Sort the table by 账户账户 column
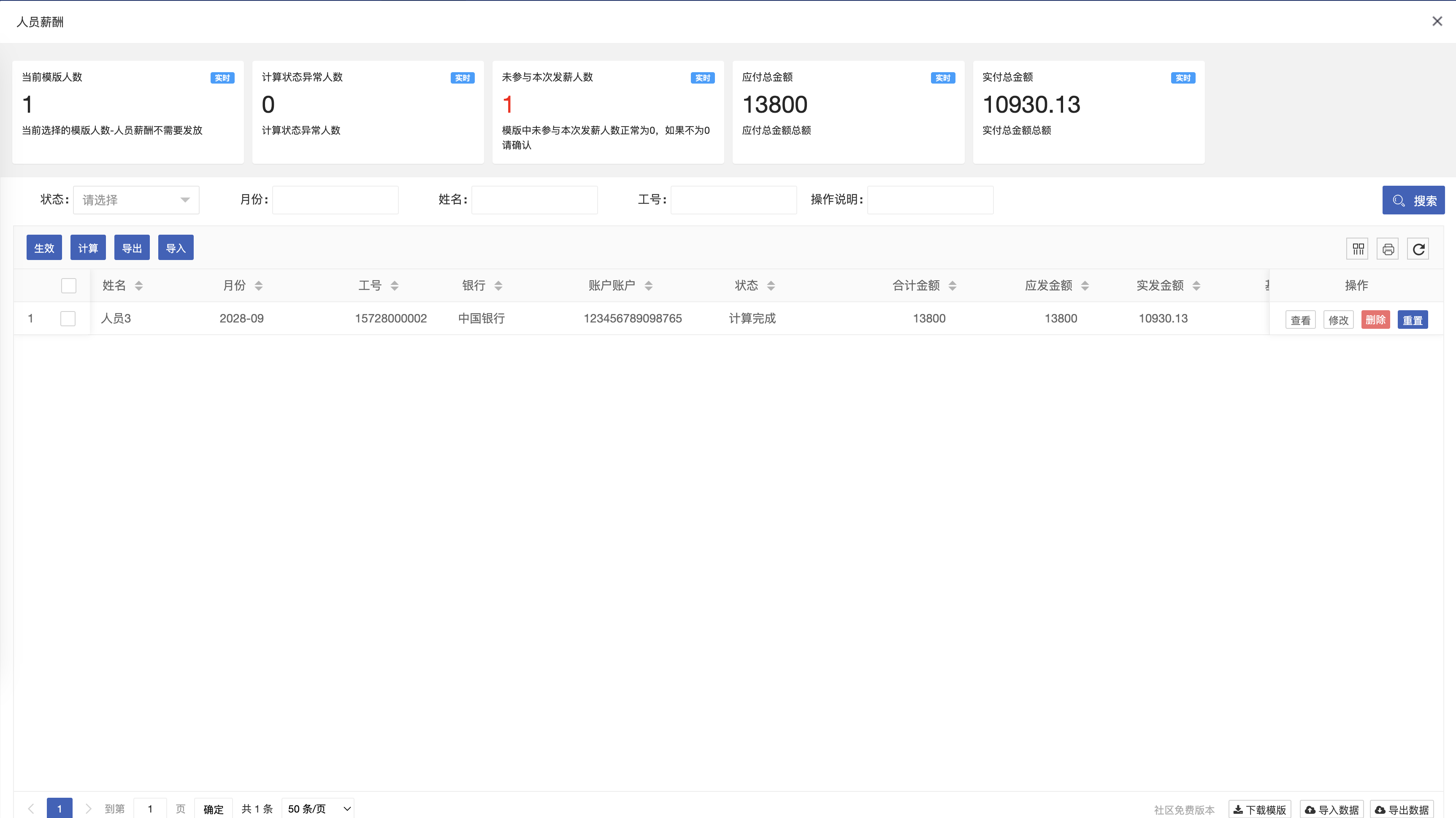Viewport: 1456px width, 818px height. 648,286
